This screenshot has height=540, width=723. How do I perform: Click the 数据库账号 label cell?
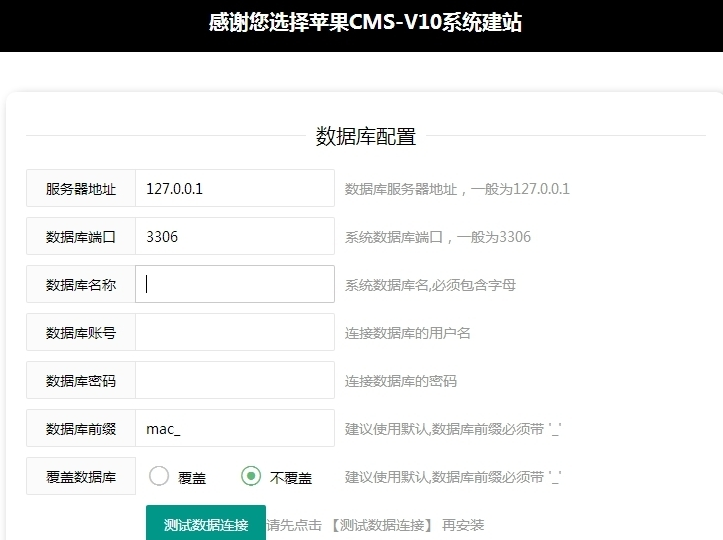click(81, 332)
